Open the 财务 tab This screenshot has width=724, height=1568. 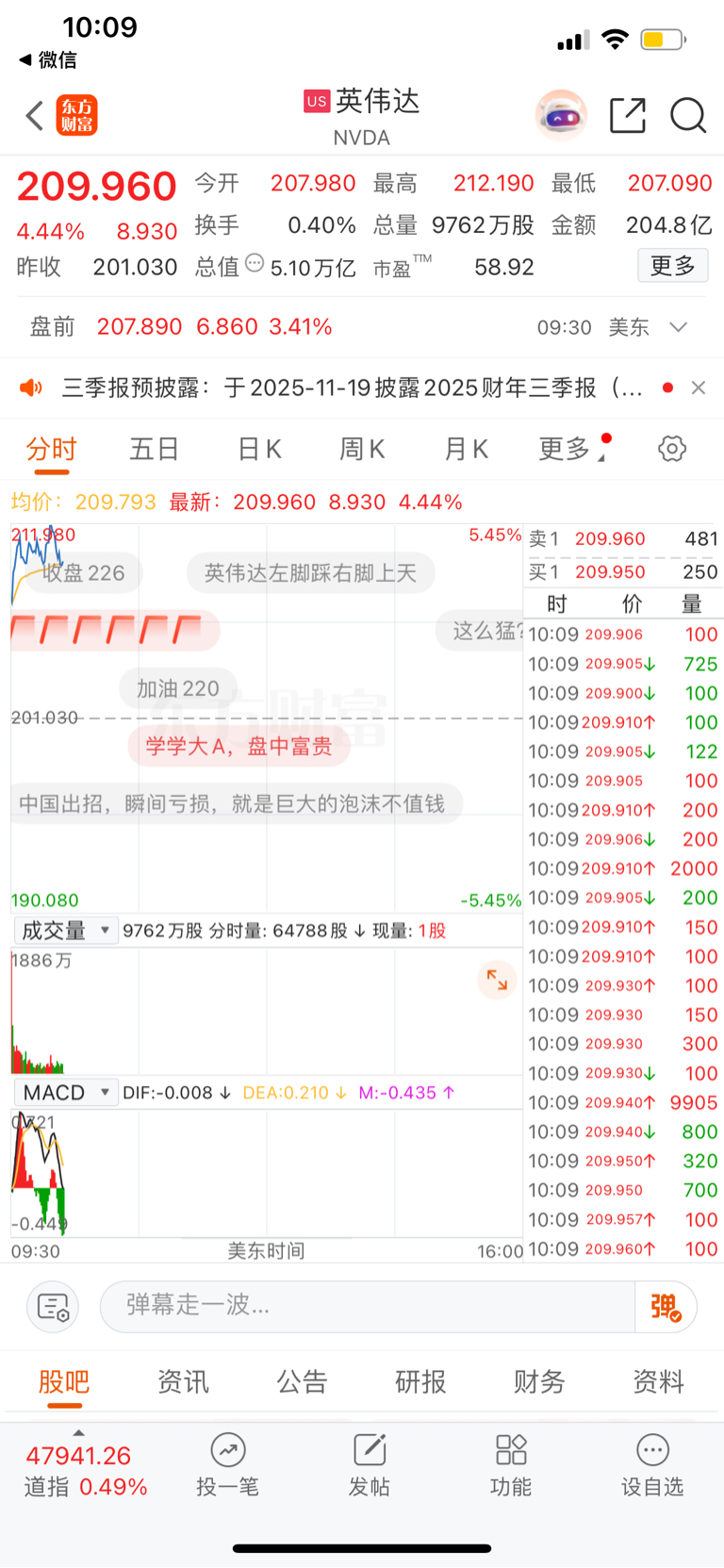click(x=539, y=1382)
